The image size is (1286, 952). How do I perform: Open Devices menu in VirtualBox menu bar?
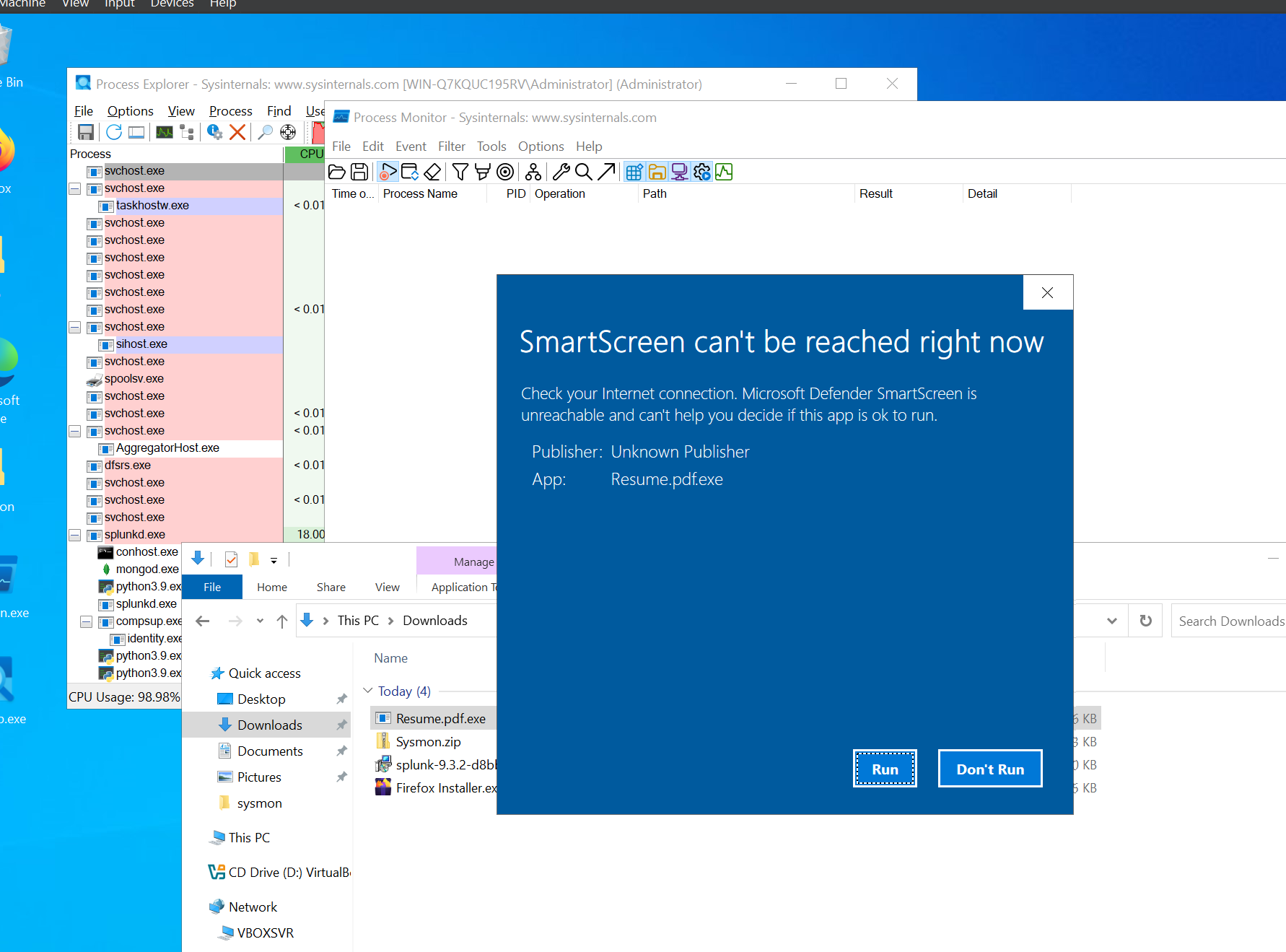pos(172,4)
